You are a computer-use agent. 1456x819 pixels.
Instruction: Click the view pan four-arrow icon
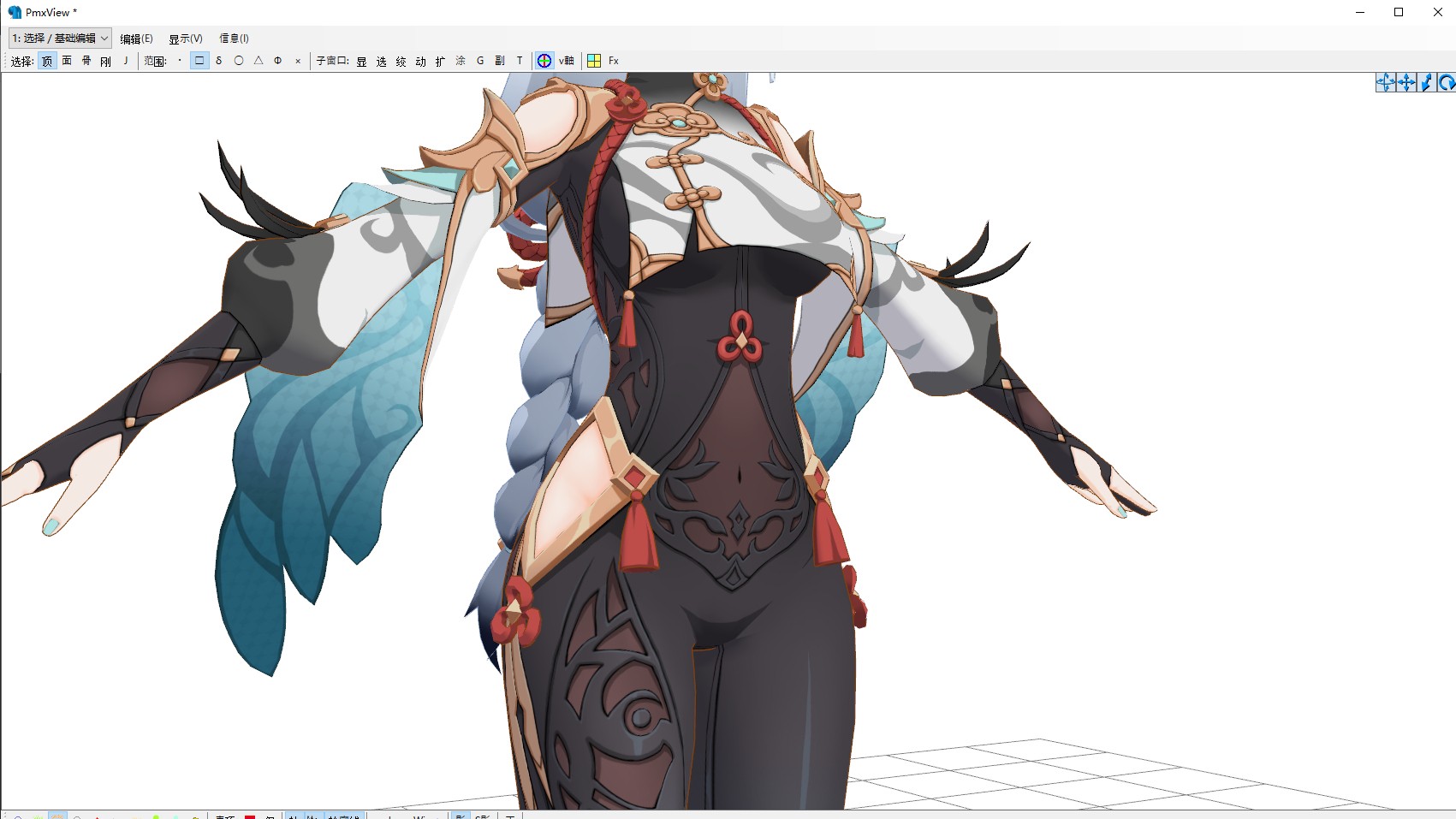(1405, 82)
